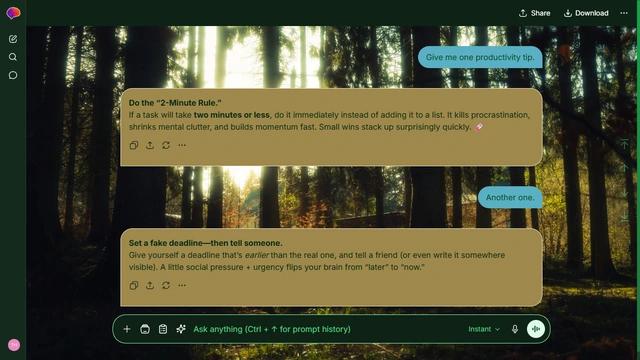Click the plus attach icon in prompt bar
640x360 pixels.
click(x=127, y=329)
